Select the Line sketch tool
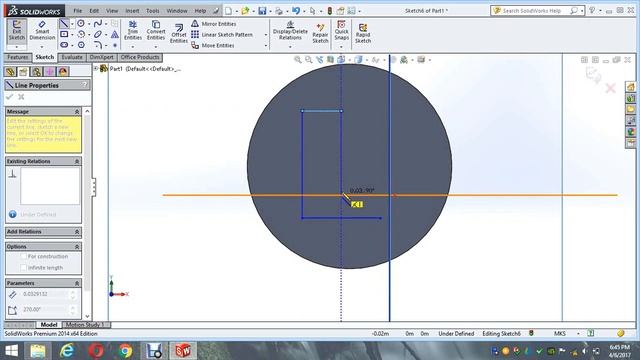This screenshot has height=360, width=640. (64, 24)
